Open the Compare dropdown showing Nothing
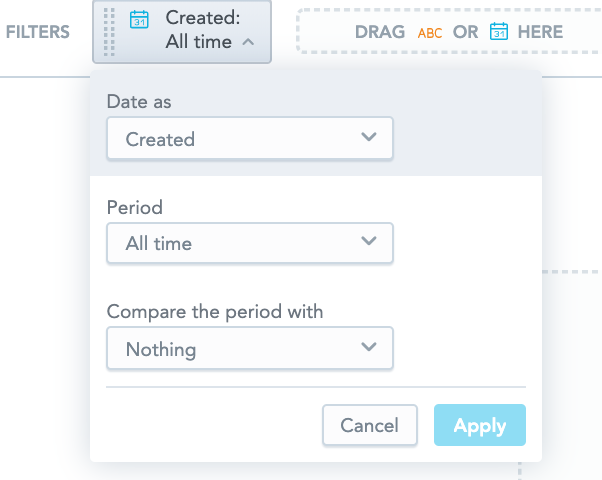Screen dimensions: 602x480 249,349
